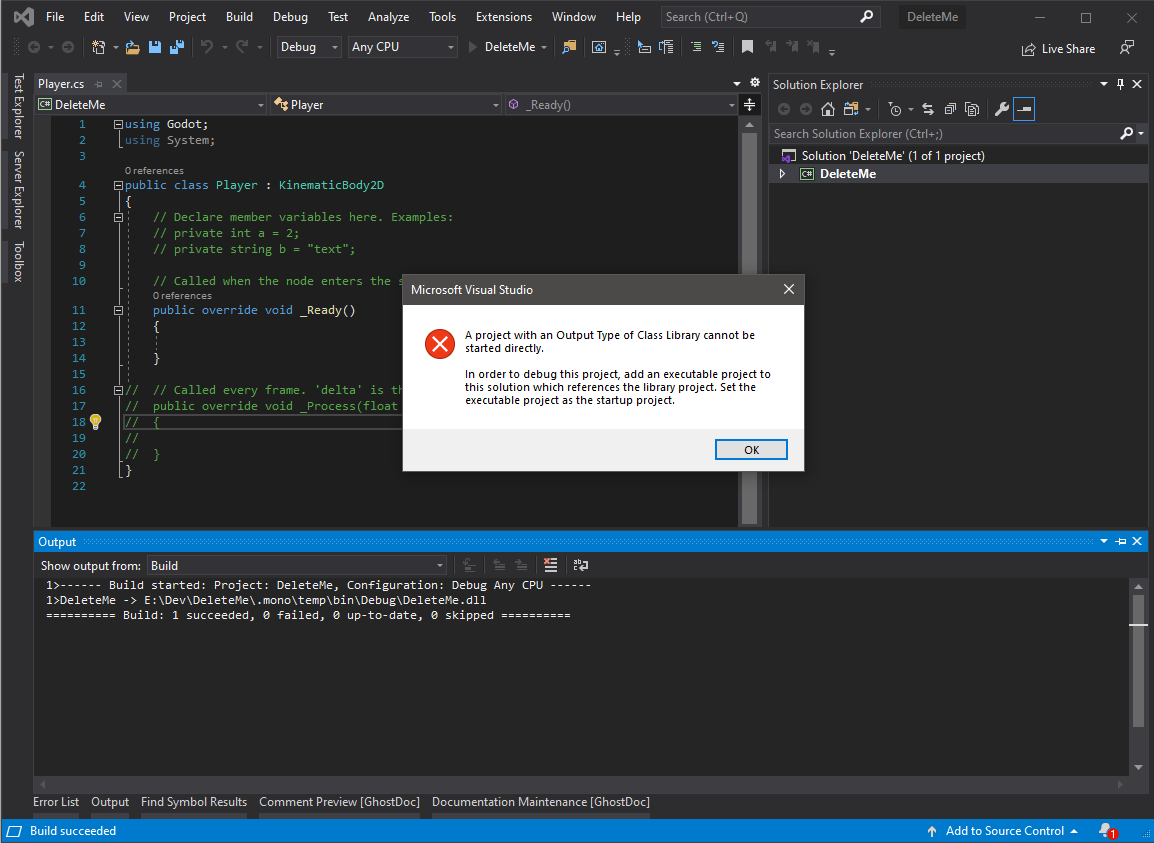The image size is (1154, 843).
Task: Click the Save All toolbar icon
Action: click(177, 47)
